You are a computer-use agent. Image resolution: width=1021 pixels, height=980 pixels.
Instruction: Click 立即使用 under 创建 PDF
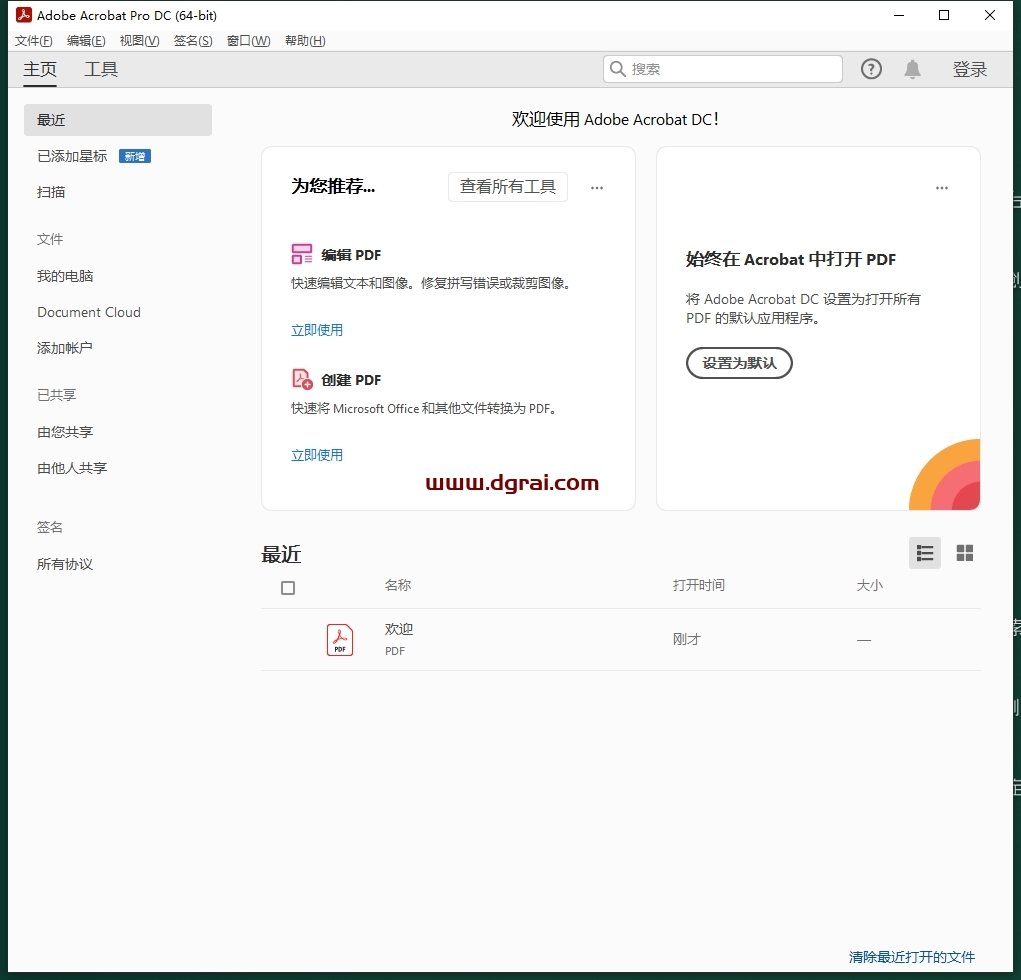point(316,455)
